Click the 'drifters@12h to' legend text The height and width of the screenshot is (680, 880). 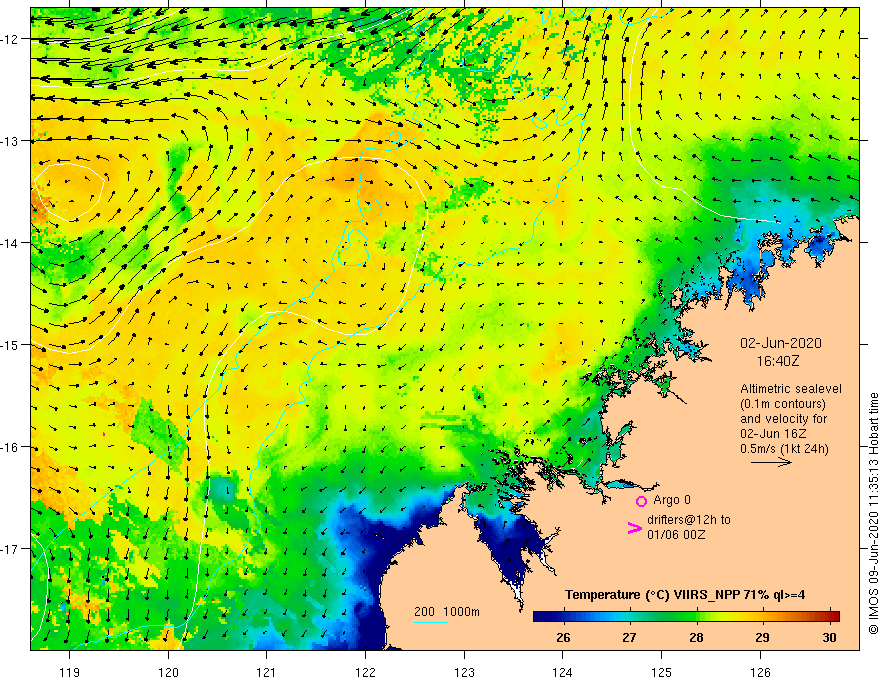click(689, 520)
